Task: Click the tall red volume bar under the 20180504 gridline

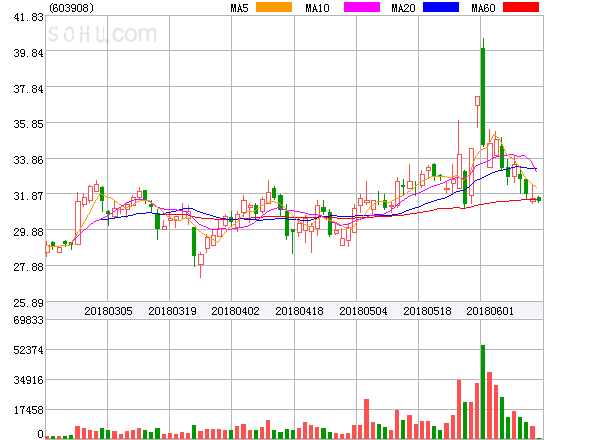Action: (367, 419)
